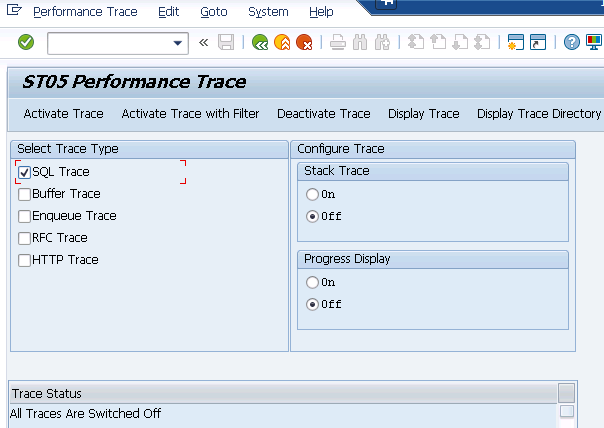Tick the RFC Trace checkbox
The width and height of the screenshot is (604, 428).
(25, 238)
